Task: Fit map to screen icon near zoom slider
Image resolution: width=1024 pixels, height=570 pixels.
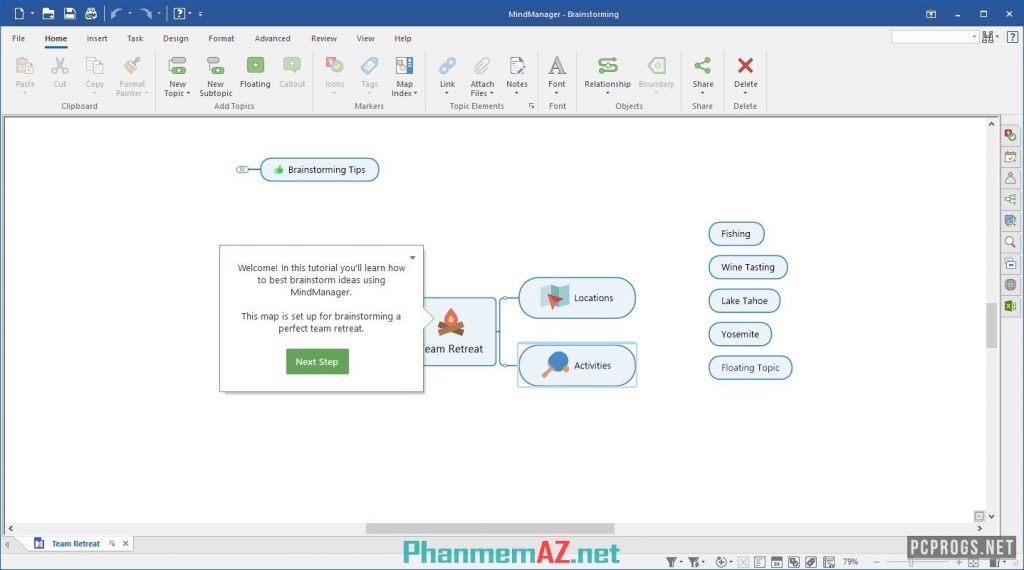Action: (x=974, y=562)
